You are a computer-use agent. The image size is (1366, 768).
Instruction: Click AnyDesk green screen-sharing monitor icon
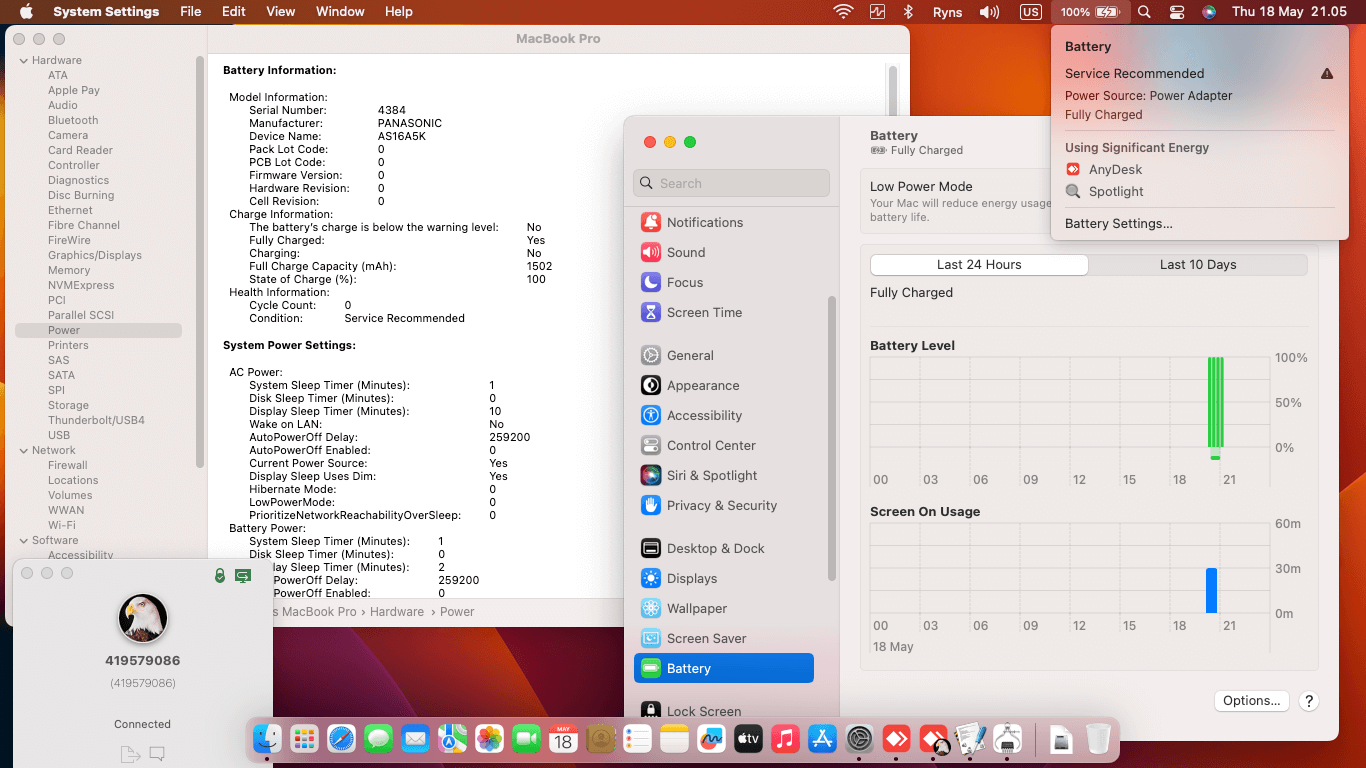click(243, 576)
